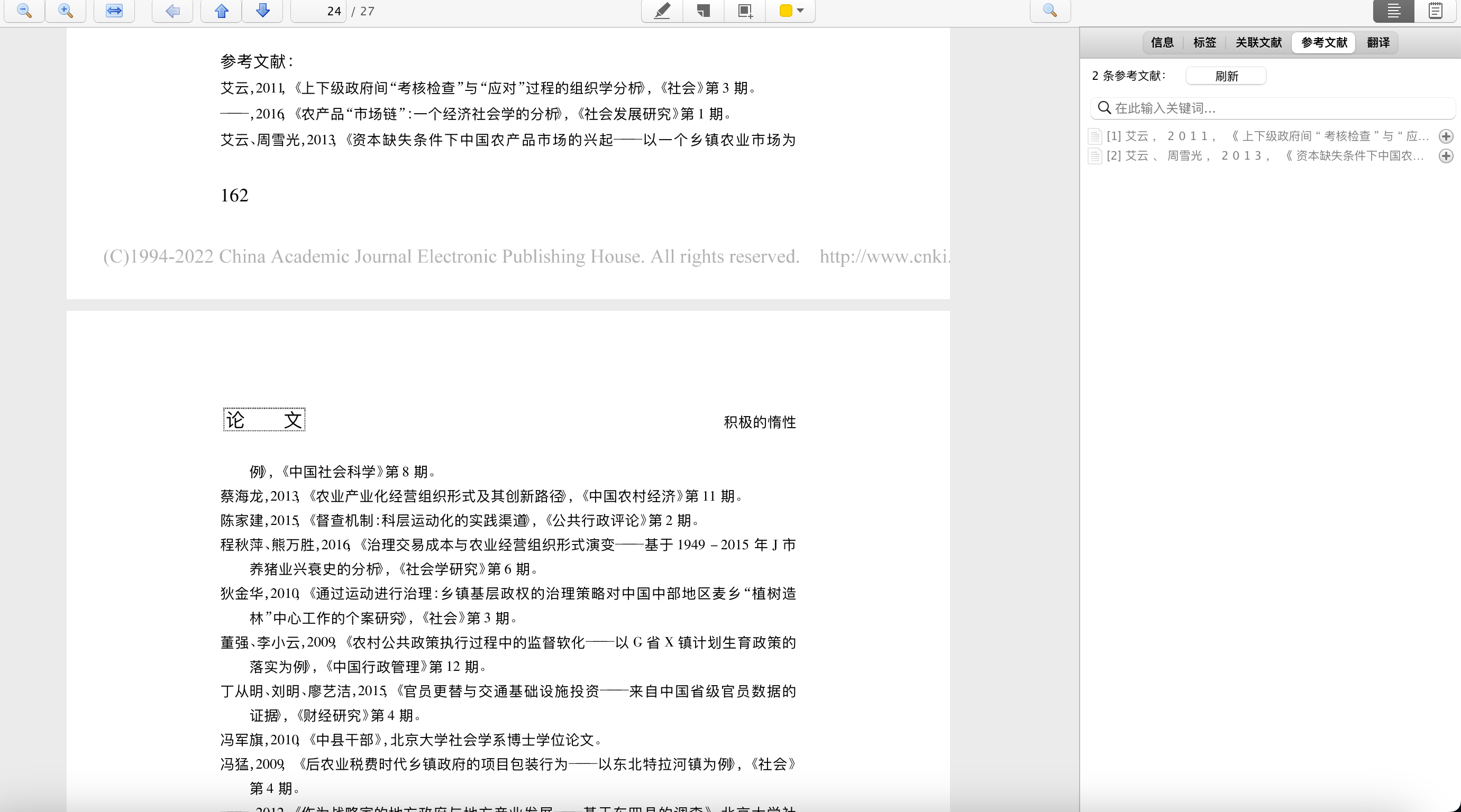Go to the next page
1461x812 pixels.
coord(262,11)
